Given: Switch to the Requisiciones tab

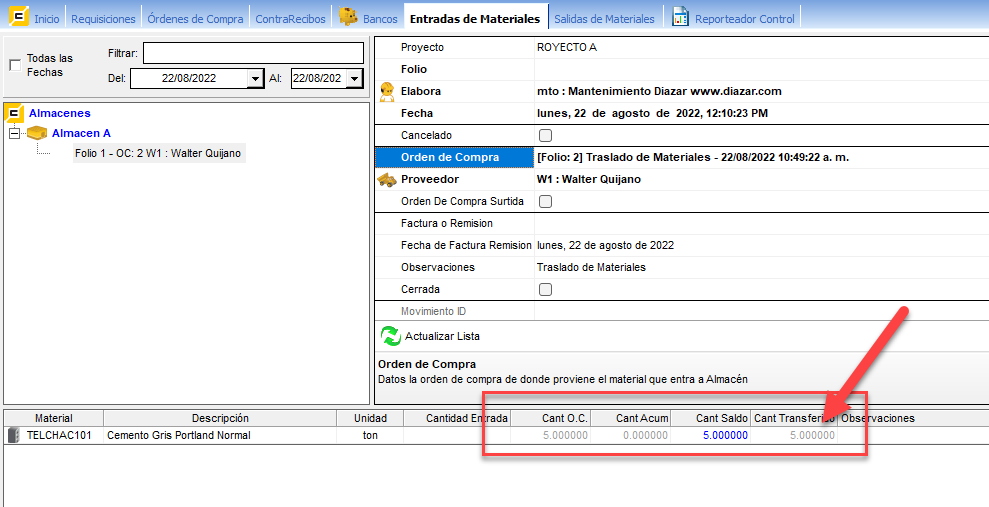Looking at the screenshot, I should [103, 19].
